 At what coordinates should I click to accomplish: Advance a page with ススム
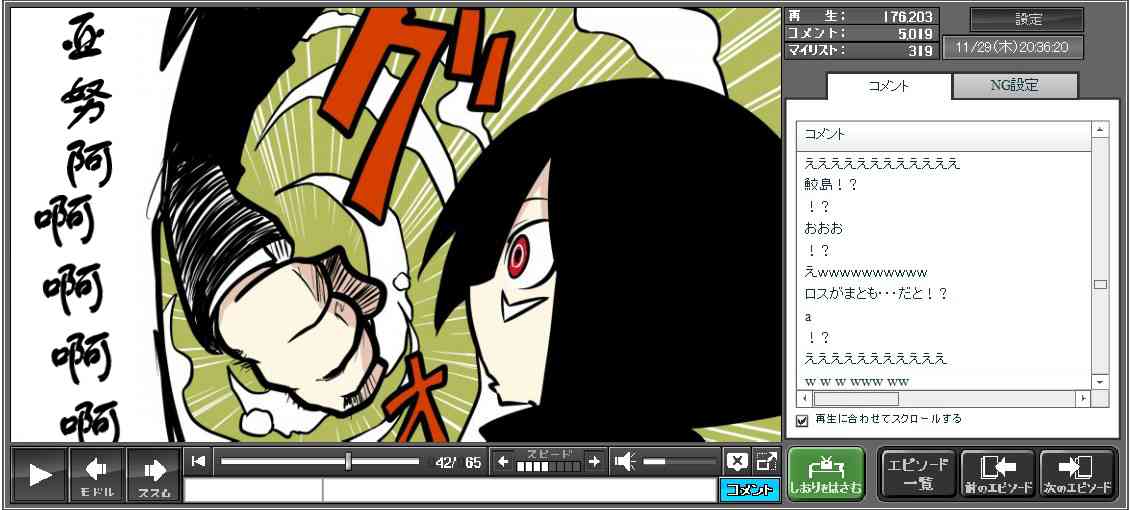pos(154,474)
